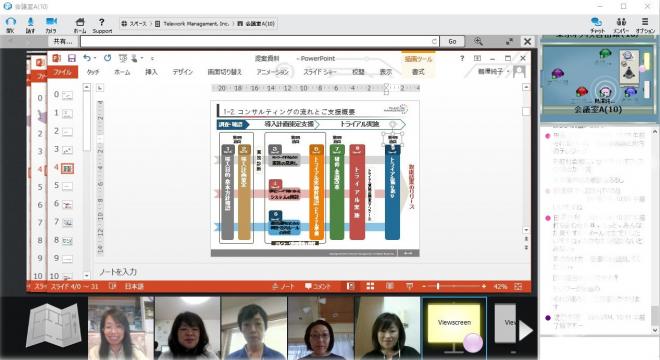Switch to the PowerPoint ホーム tab
This screenshot has height=360, width=660.
tap(122, 72)
